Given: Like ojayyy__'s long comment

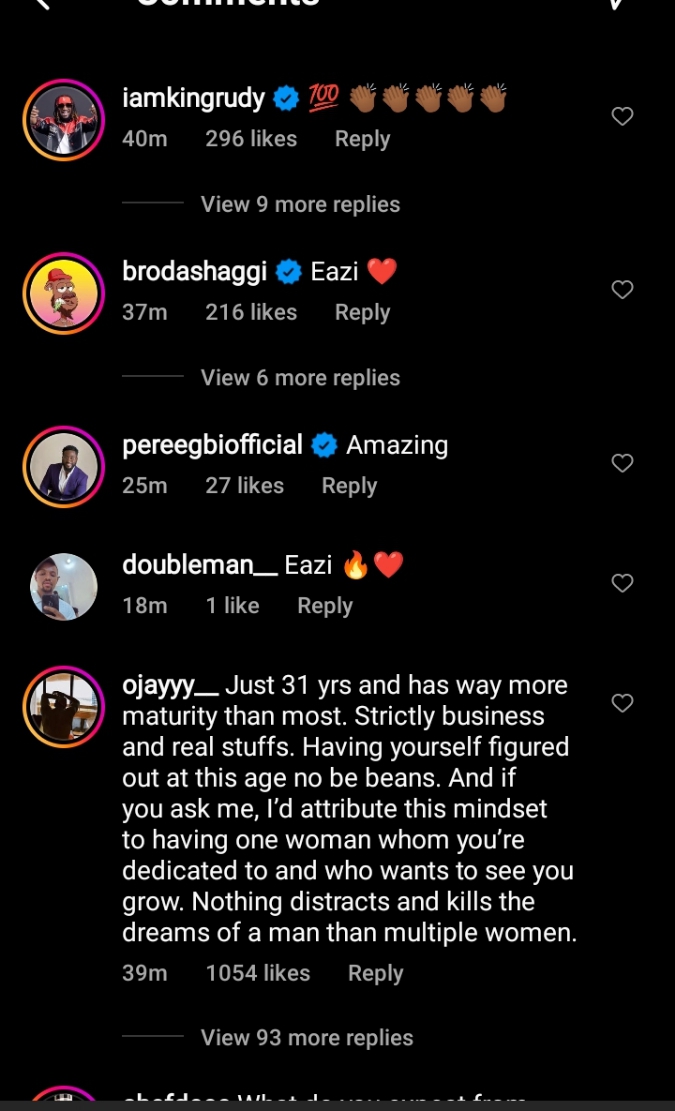Looking at the screenshot, I should click(x=622, y=703).
